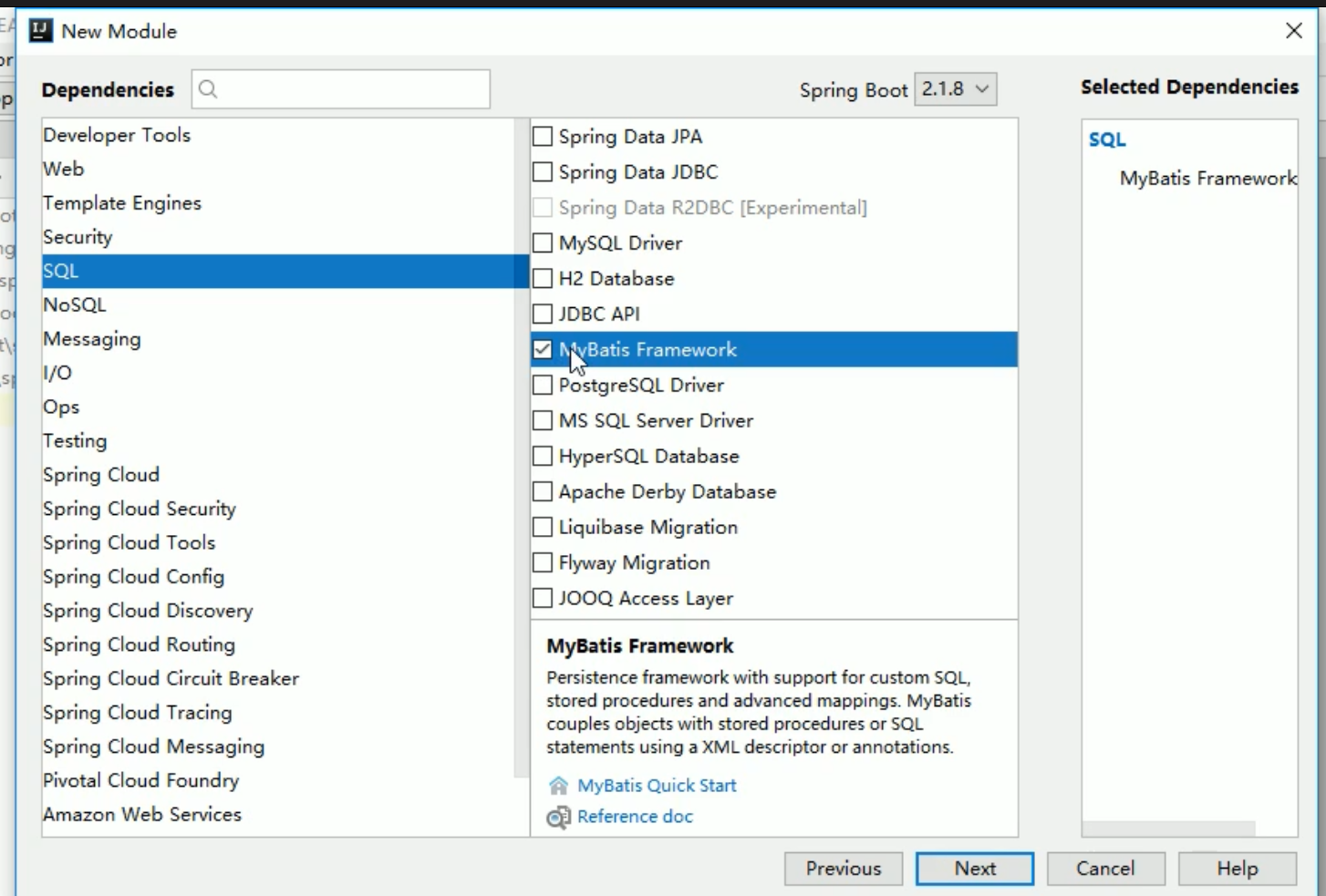Screen dimensions: 1326x896
Task: Close the New Module dialog
Action: click(1293, 31)
